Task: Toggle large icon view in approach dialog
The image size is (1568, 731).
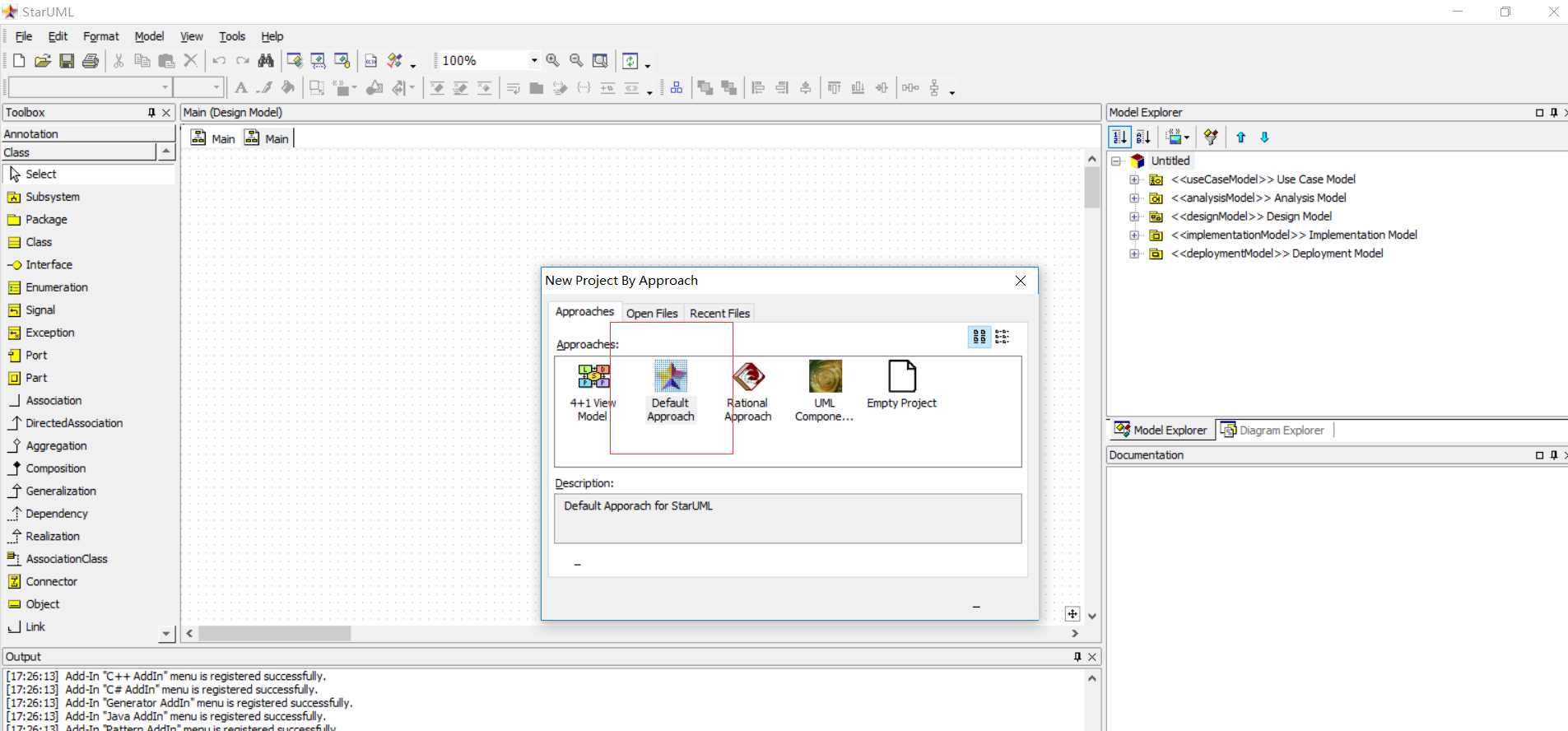Action: tap(979, 337)
